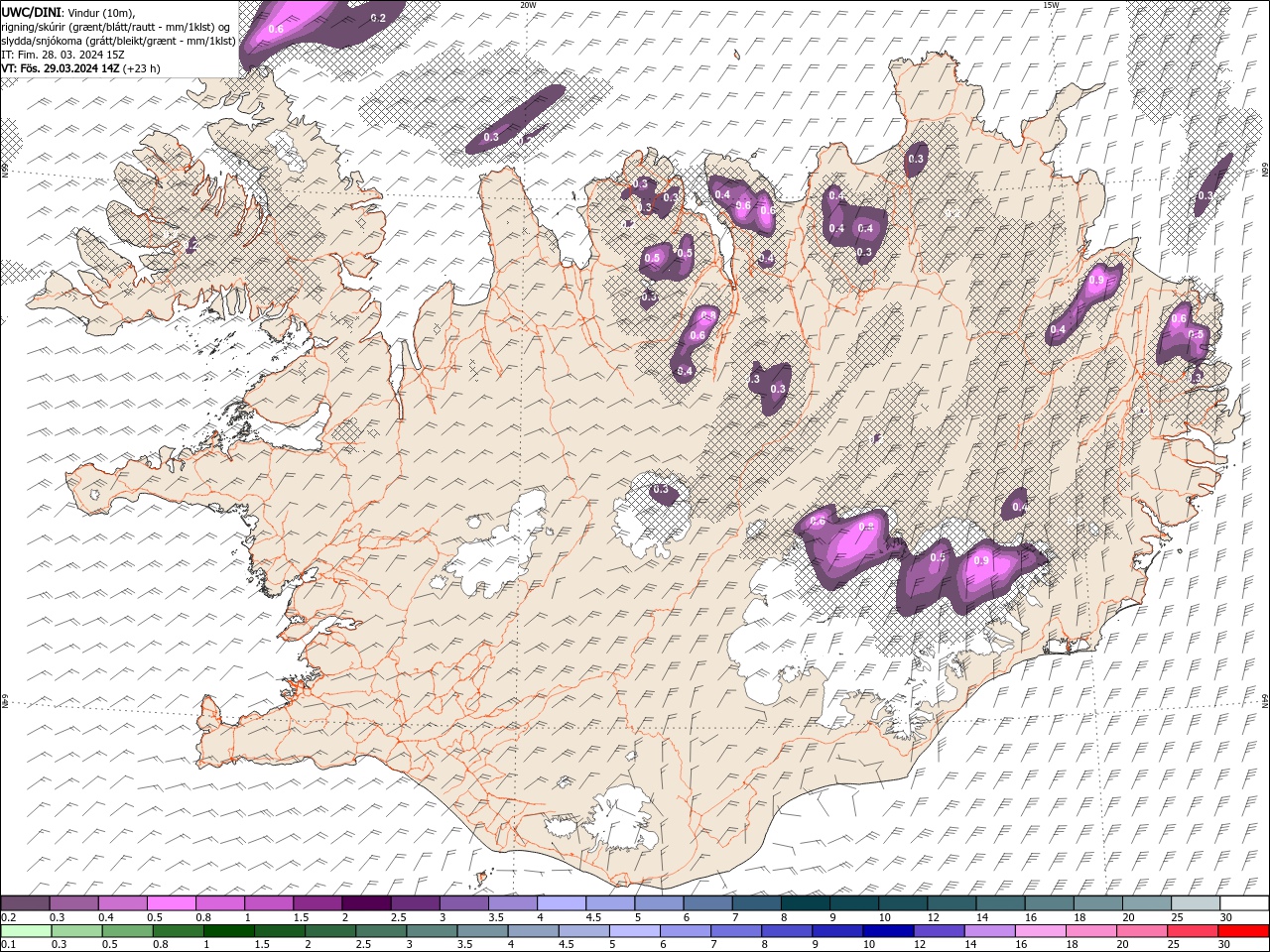Pick the 1.5 swatch in the snow legend

tap(317, 903)
